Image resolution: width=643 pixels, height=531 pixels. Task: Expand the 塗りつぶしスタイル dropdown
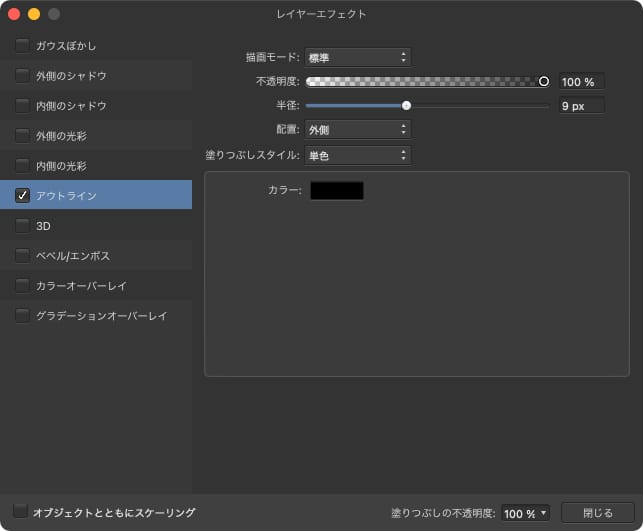tap(357, 154)
